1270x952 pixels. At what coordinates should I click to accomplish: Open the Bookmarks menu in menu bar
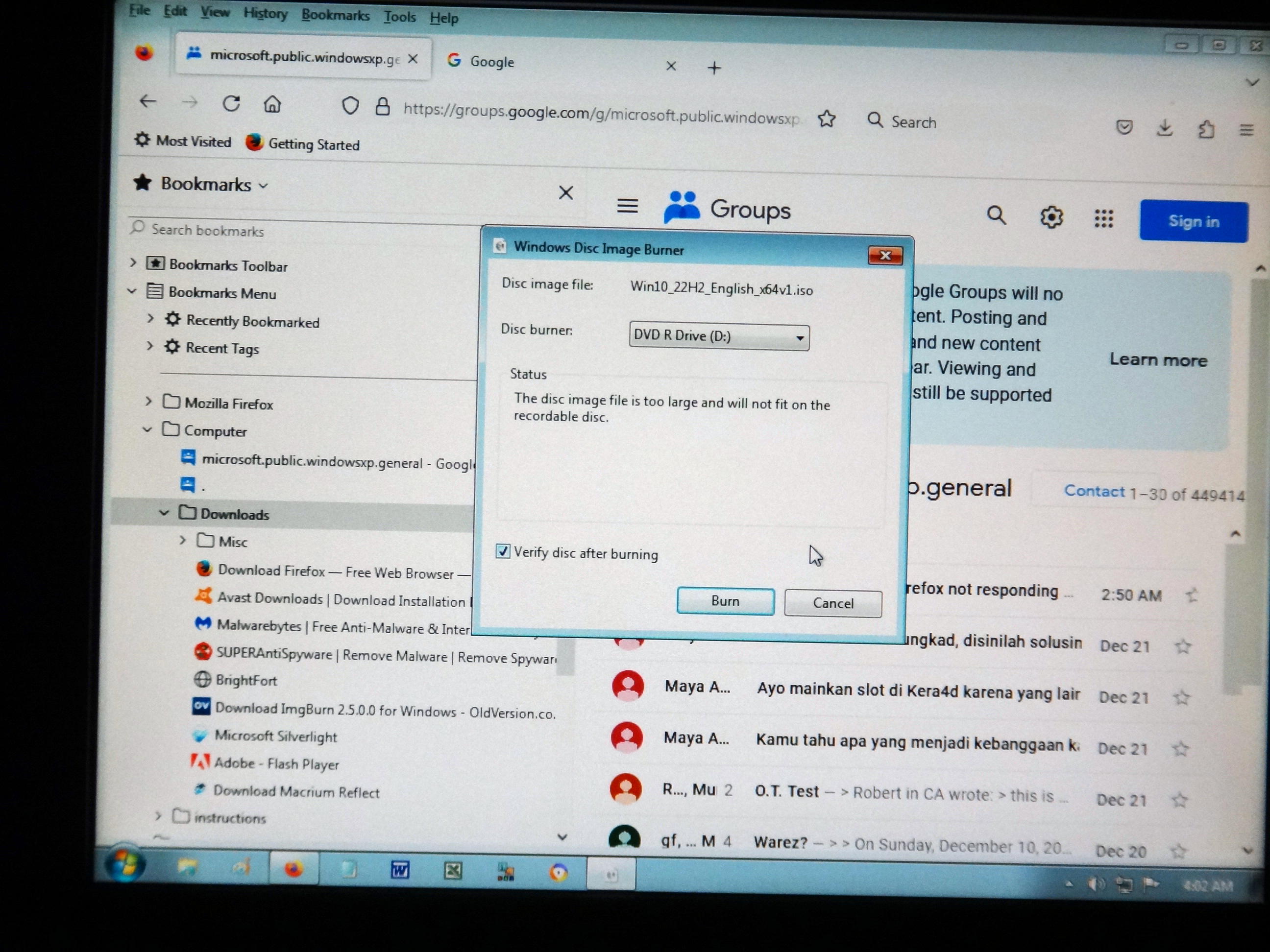335,15
